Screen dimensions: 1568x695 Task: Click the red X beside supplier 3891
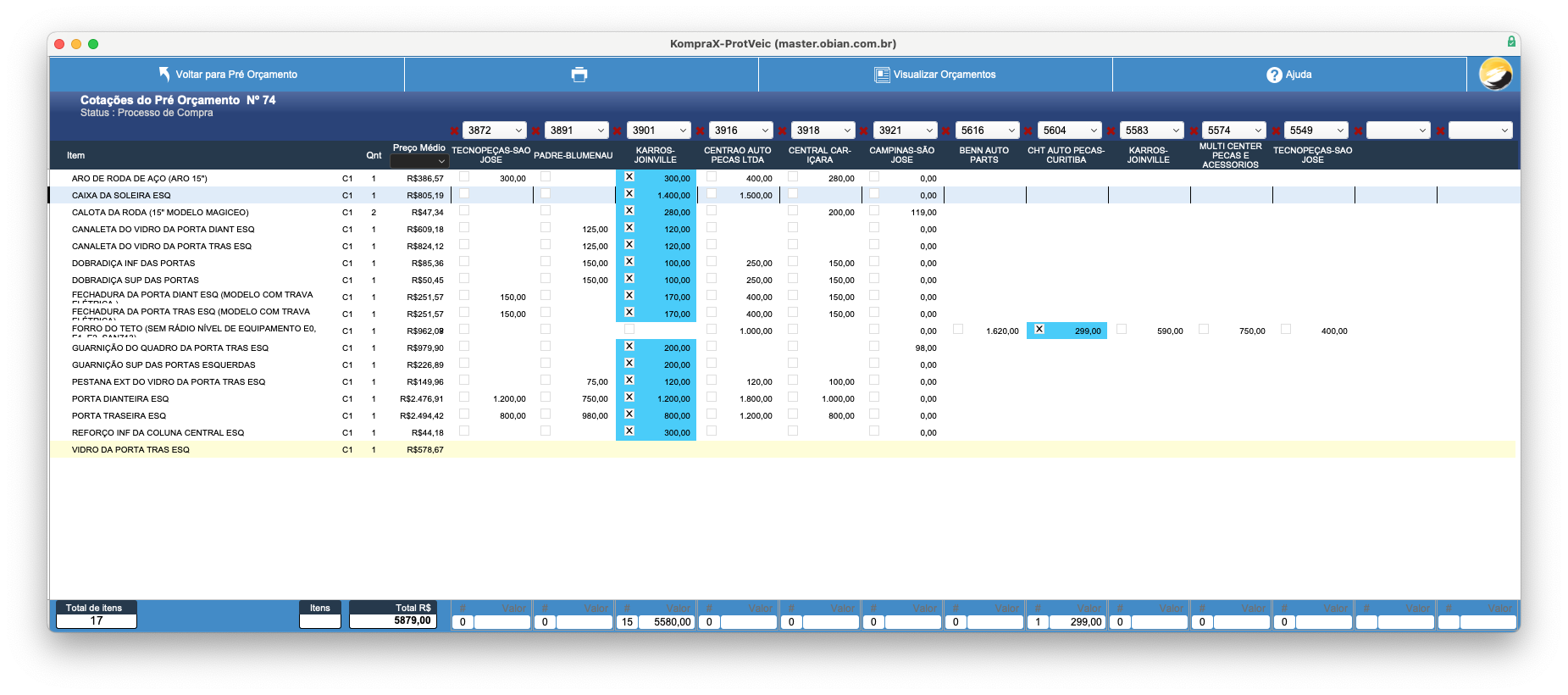pos(536,131)
